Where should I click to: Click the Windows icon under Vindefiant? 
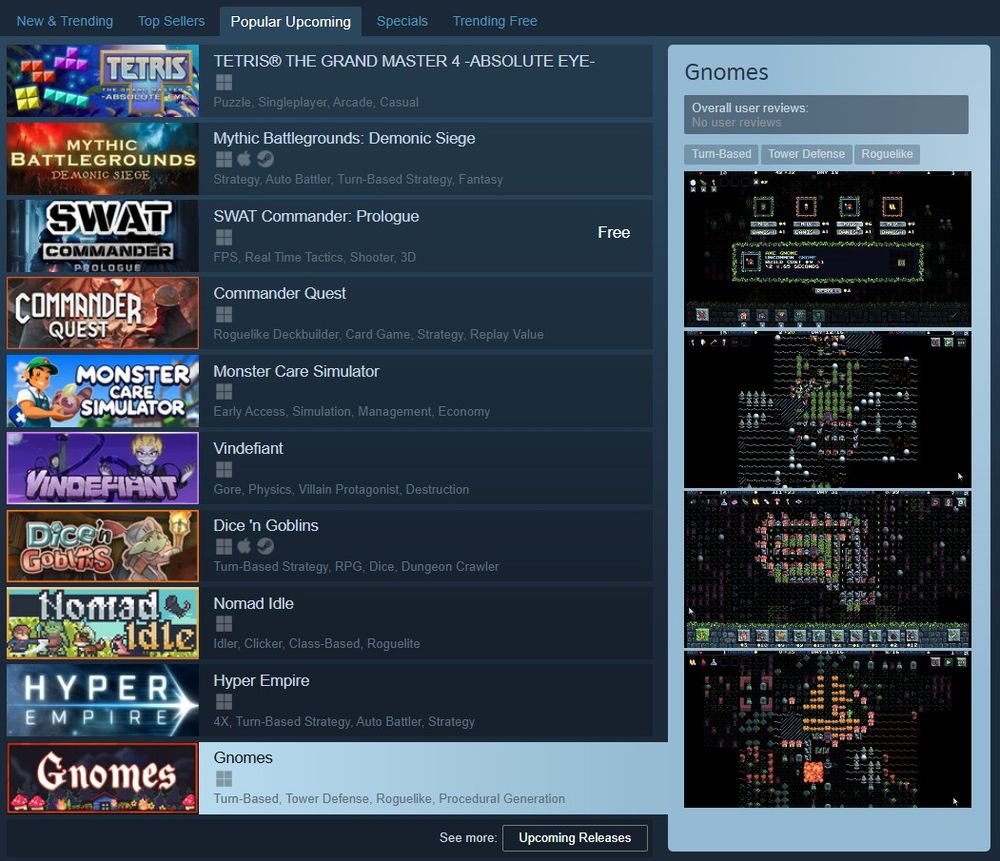point(224,469)
